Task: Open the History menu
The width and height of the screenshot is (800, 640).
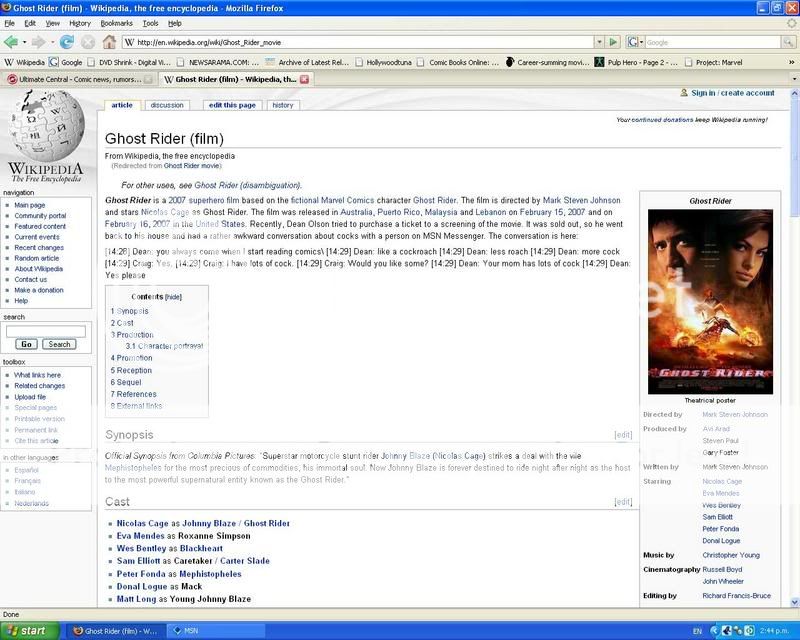Action: click(80, 23)
